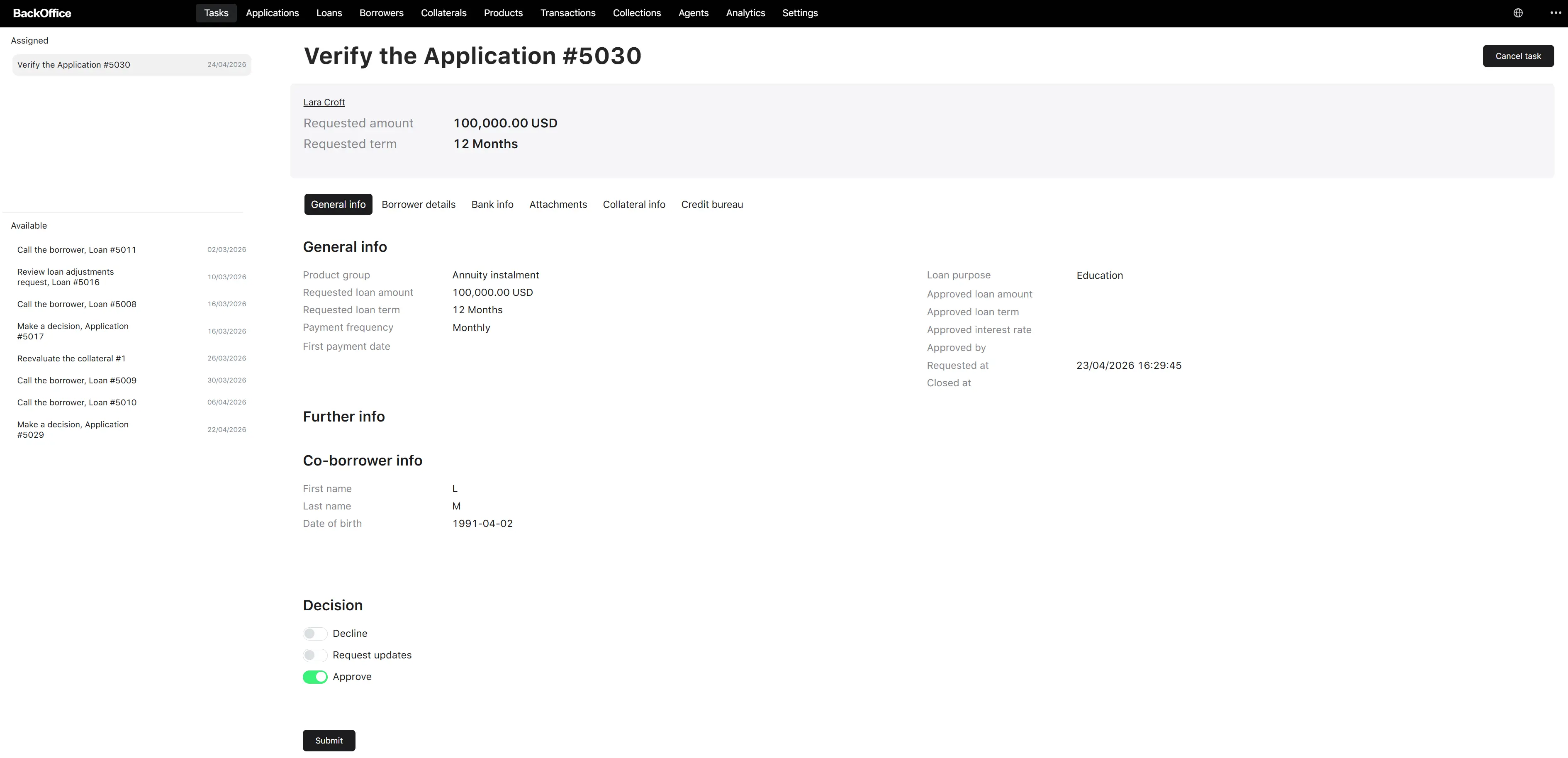This screenshot has height=758, width=1568.
Task: Submit the application decision
Action: 329,740
